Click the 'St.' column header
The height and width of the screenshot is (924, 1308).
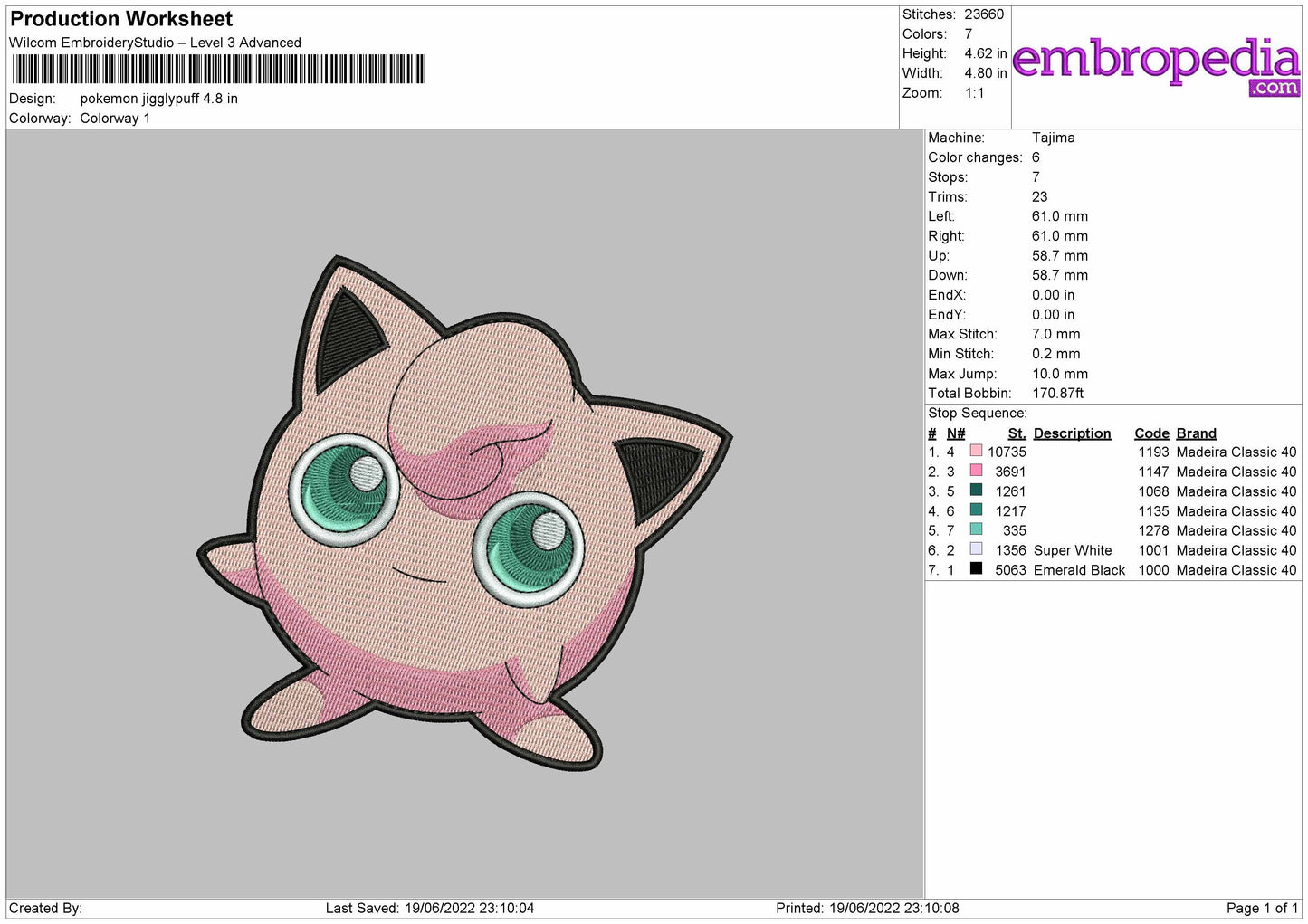(x=1017, y=433)
